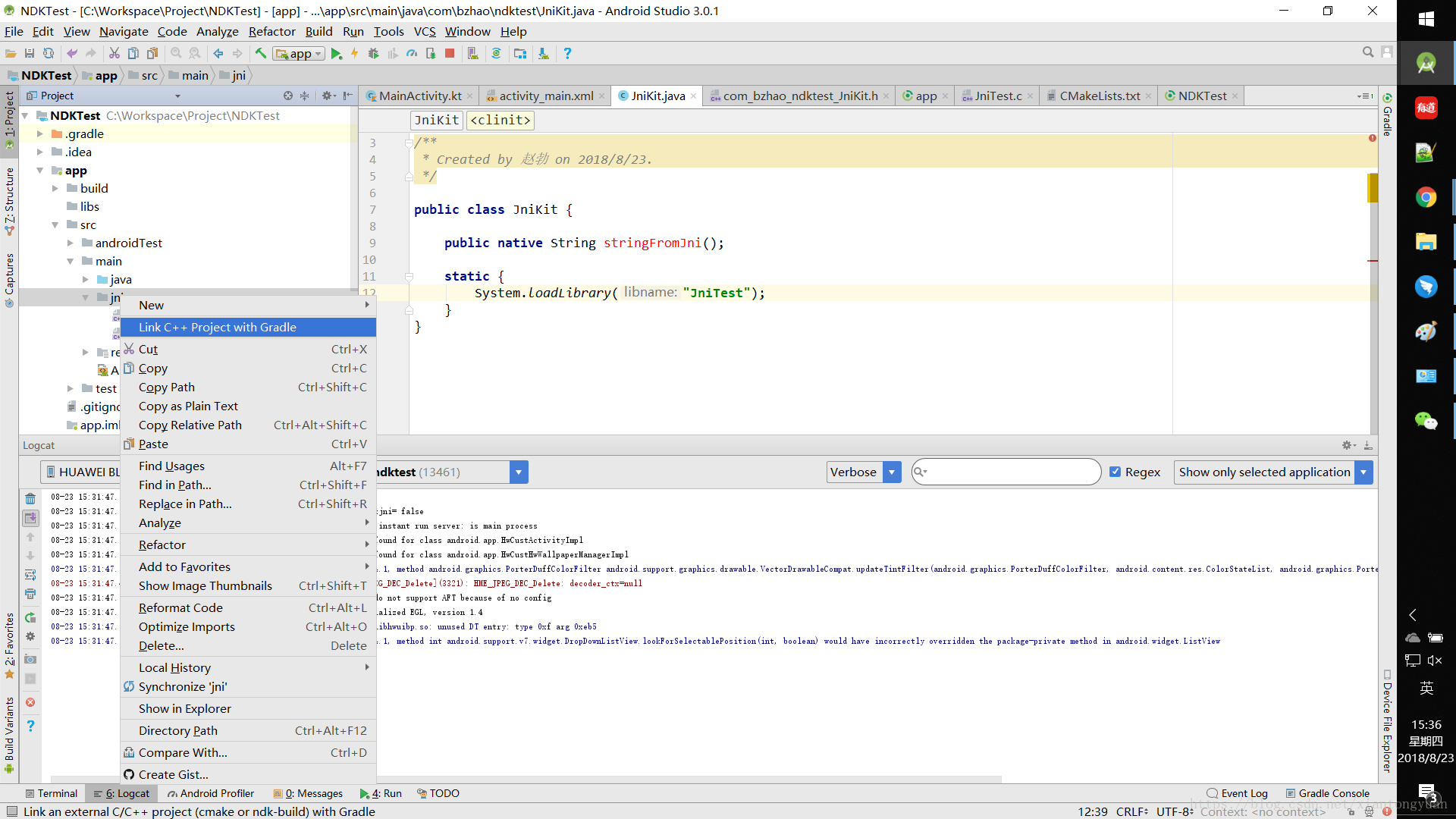Open the Build menu
This screenshot has height=819, width=1456.
(318, 31)
